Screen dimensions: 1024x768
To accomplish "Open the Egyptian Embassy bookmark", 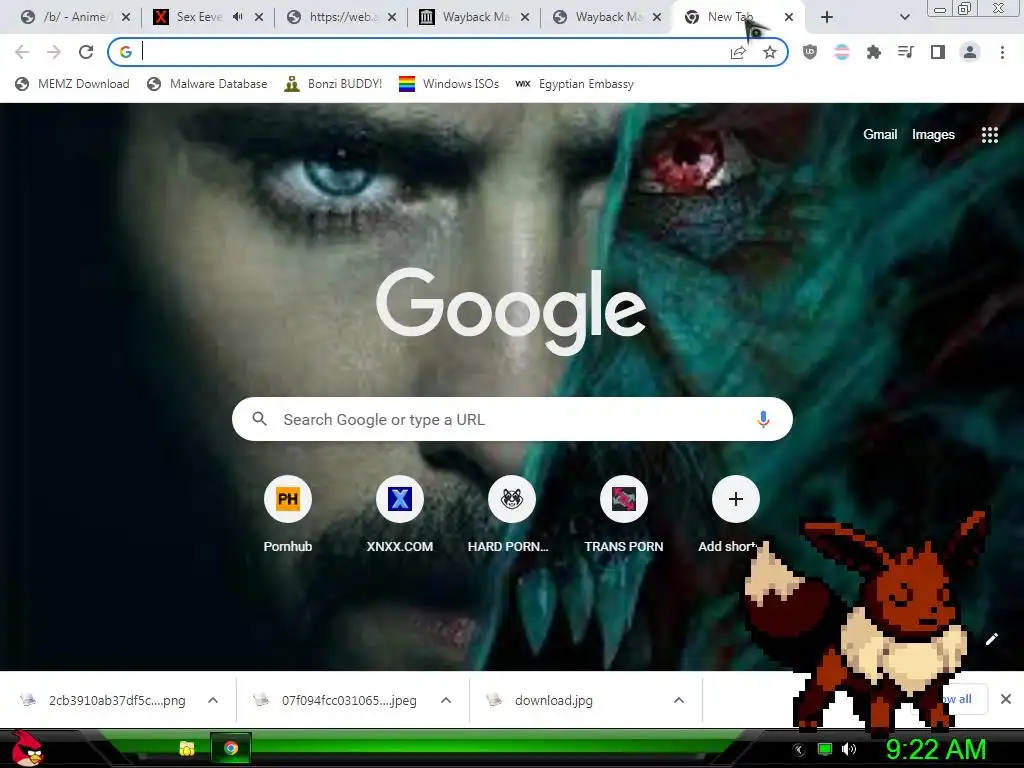I will point(575,84).
